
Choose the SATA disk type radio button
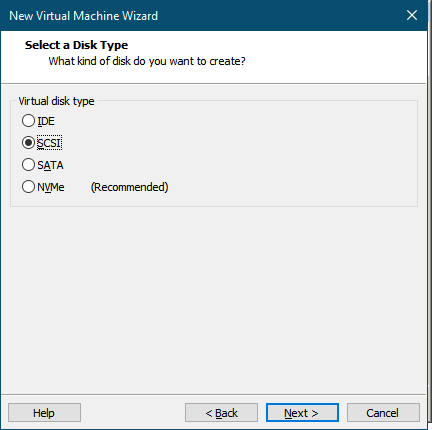(28, 165)
